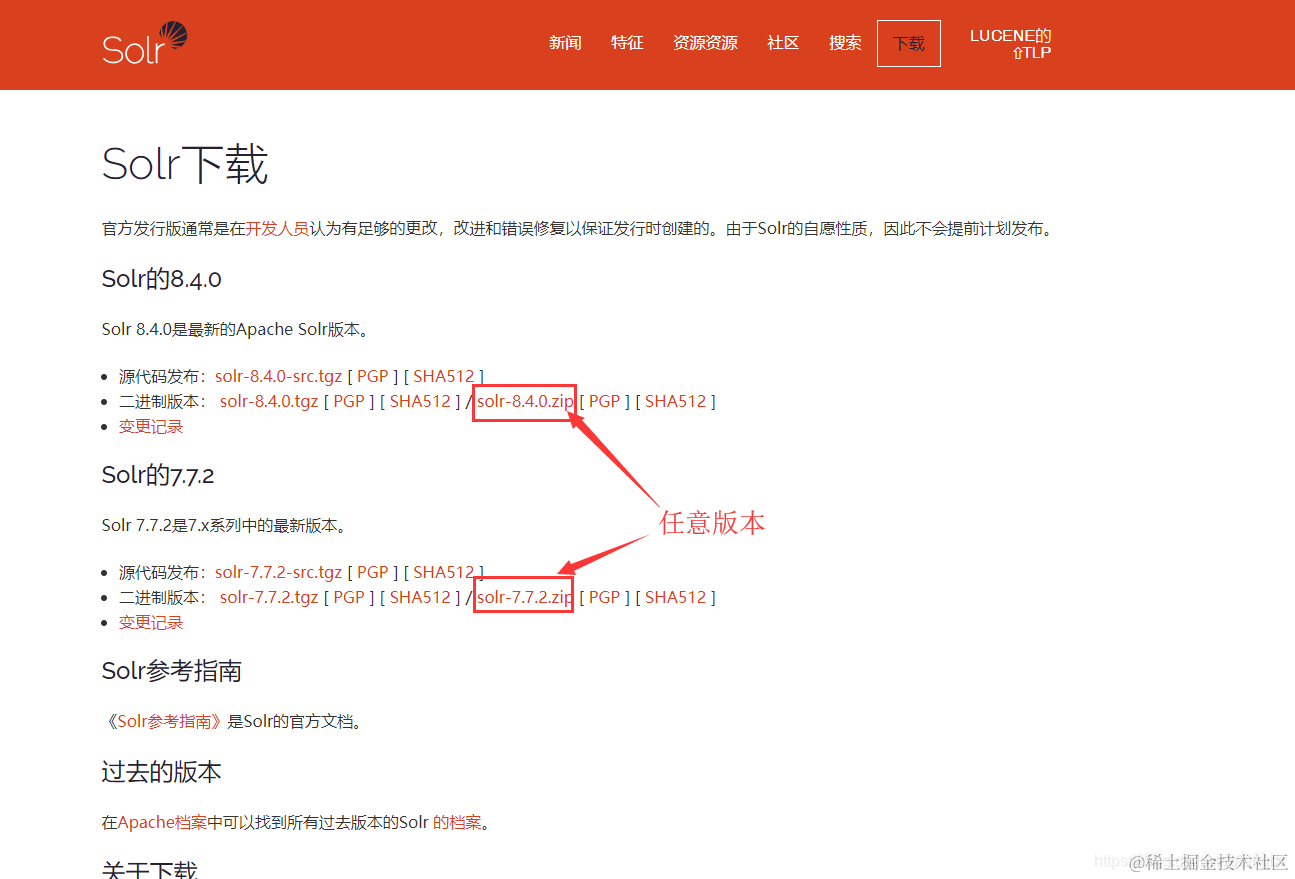Image resolution: width=1295 pixels, height=879 pixels.
Task: Click the Solr的8.4.0 heading
Action: click(x=161, y=279)
